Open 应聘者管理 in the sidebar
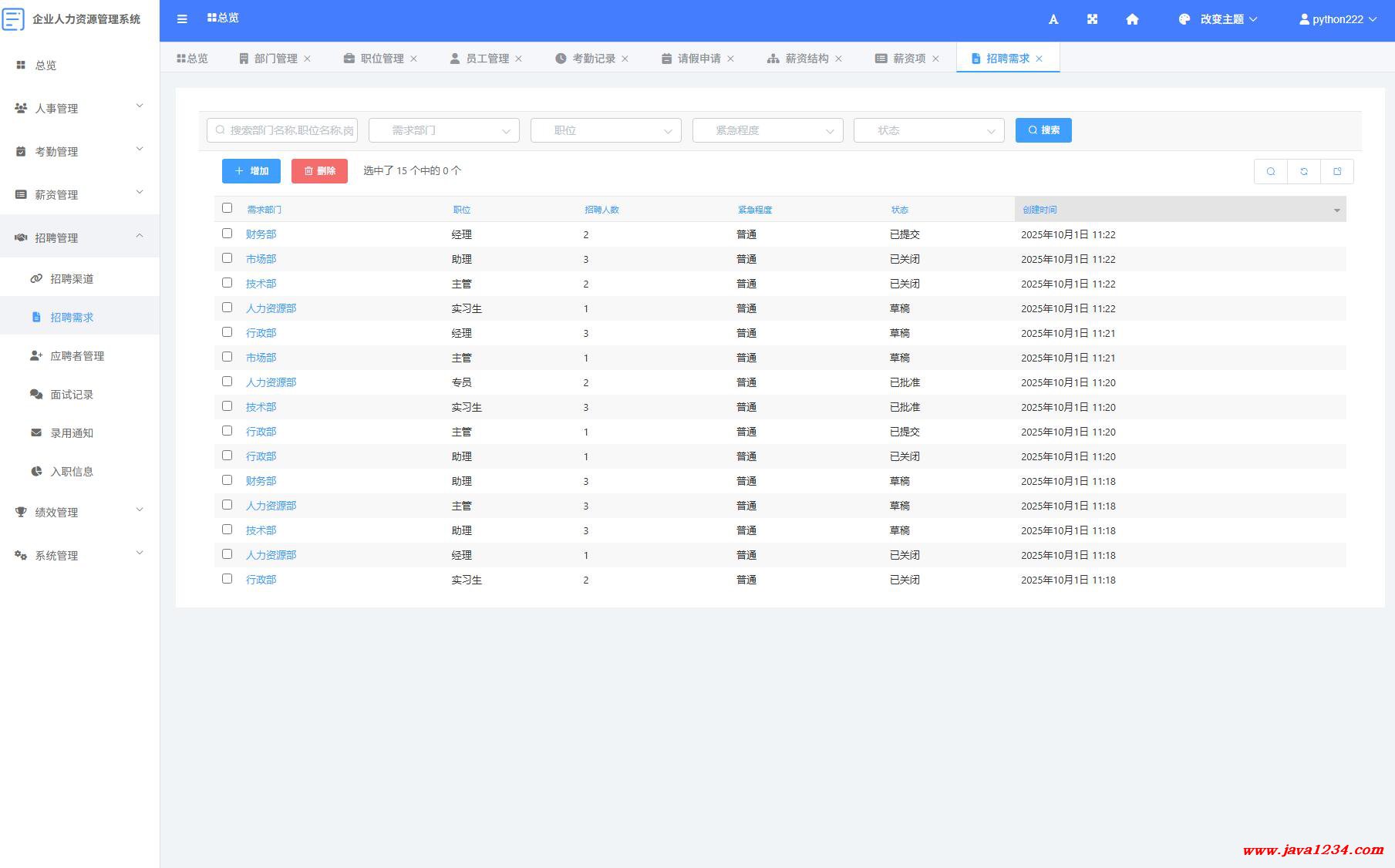 pos(77,355)
